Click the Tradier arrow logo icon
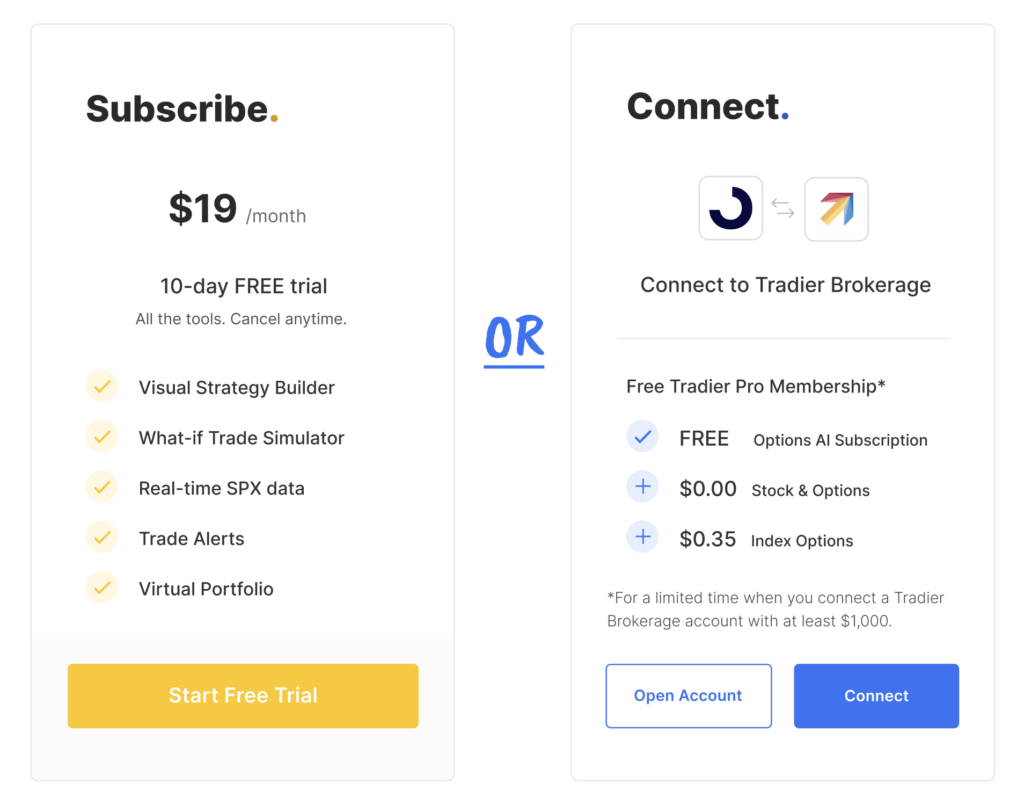The width and height of the screenshot is (1024, 798). tap(836, 208)
